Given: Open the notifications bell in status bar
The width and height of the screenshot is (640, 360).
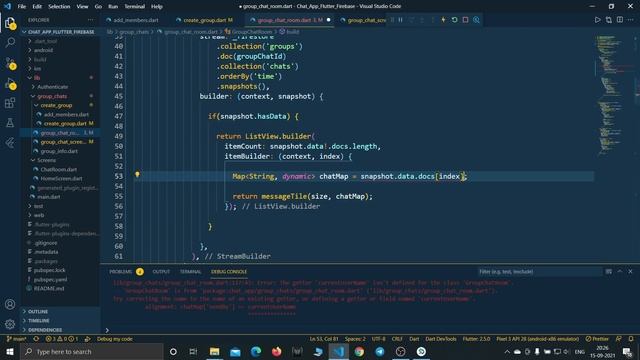Looking at the screenshot, I should 631,339.
